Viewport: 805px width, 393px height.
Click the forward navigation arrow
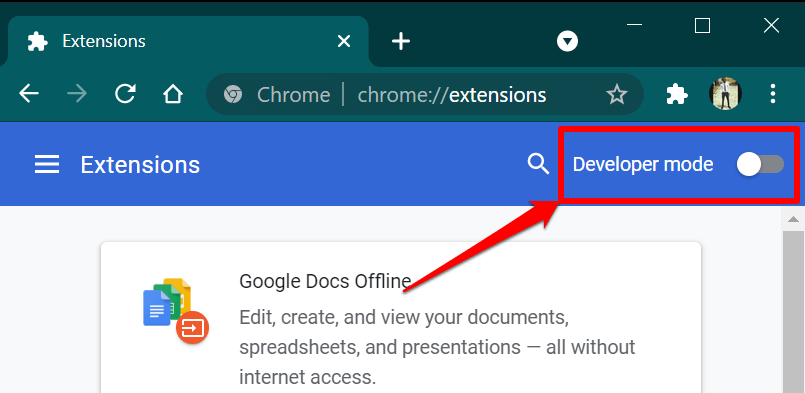77,94
